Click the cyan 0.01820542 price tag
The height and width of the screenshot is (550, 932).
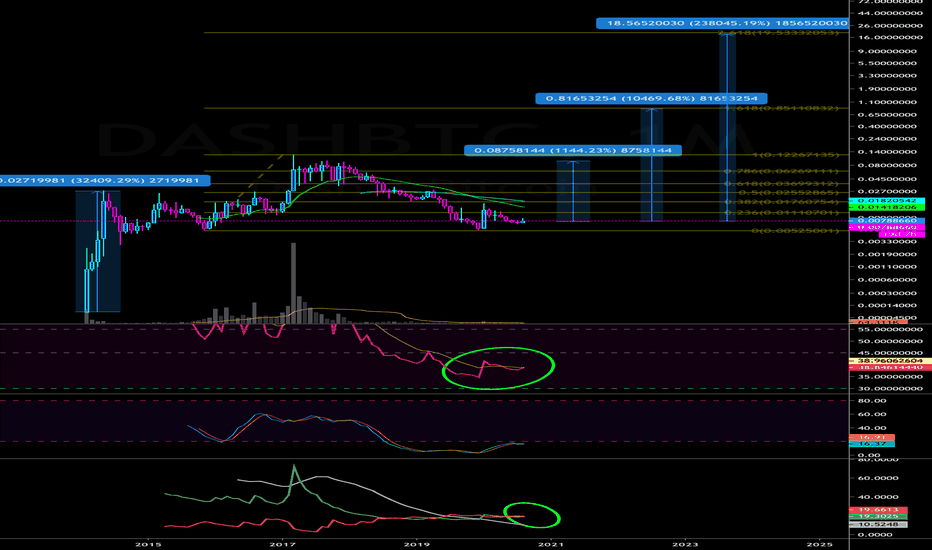[x=887, y=201]
